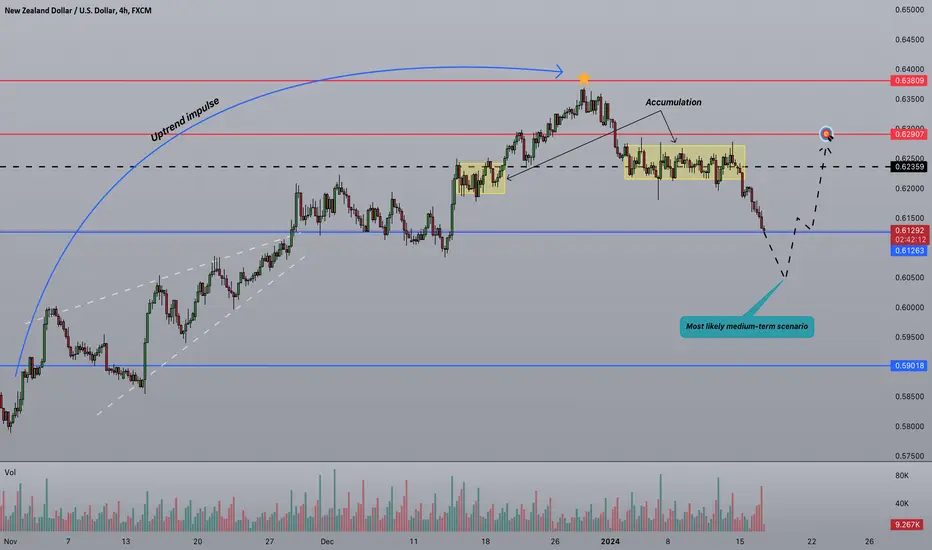Click the current price label 0.61292

point(909,231)
